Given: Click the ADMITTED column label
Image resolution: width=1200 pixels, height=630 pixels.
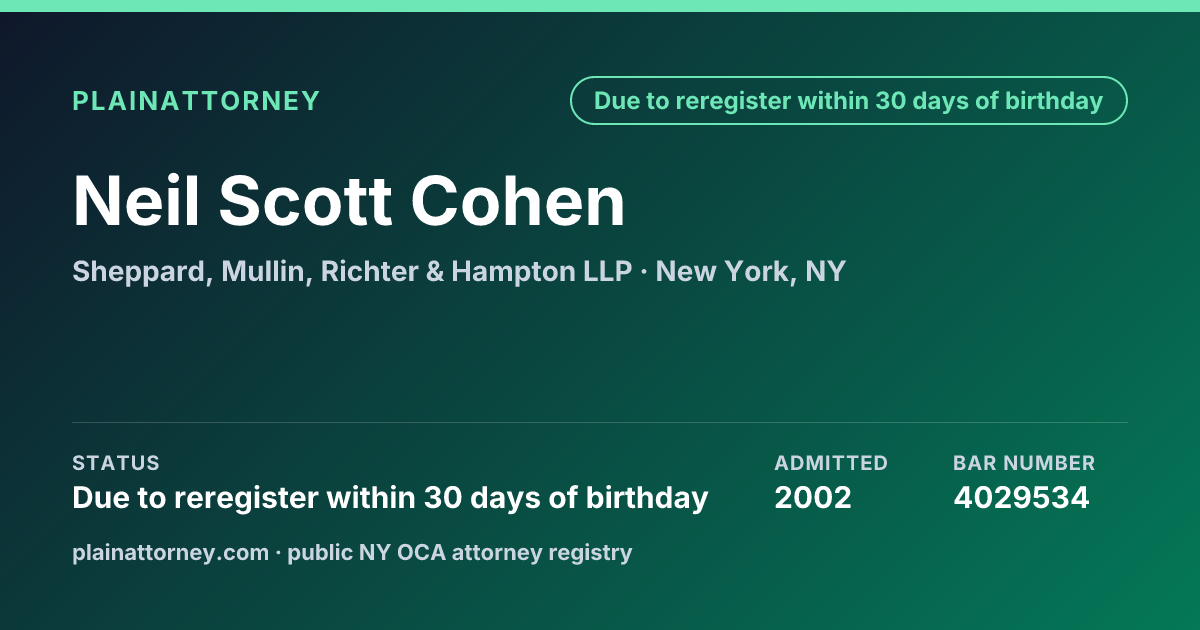Looking at the screenshot, I should coord(831,463).
